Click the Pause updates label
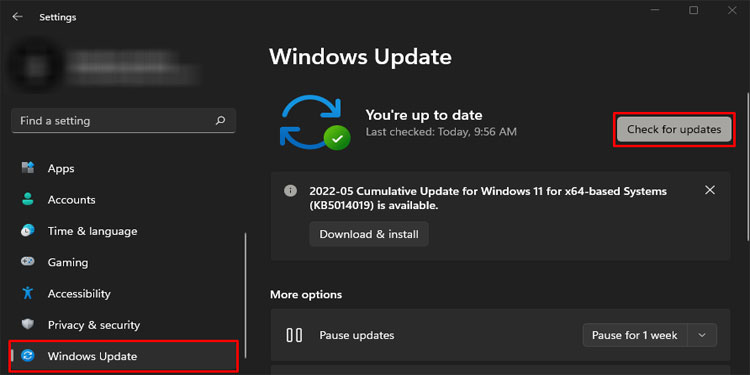 coord(357,335)
